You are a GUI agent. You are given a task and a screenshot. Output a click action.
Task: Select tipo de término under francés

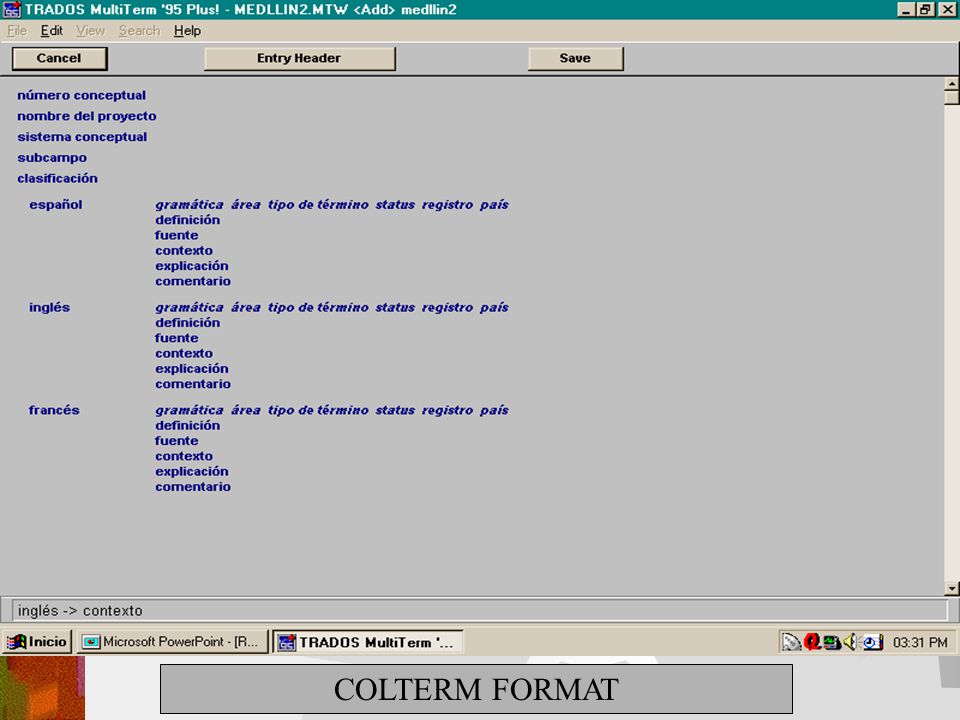click(318, 411)
